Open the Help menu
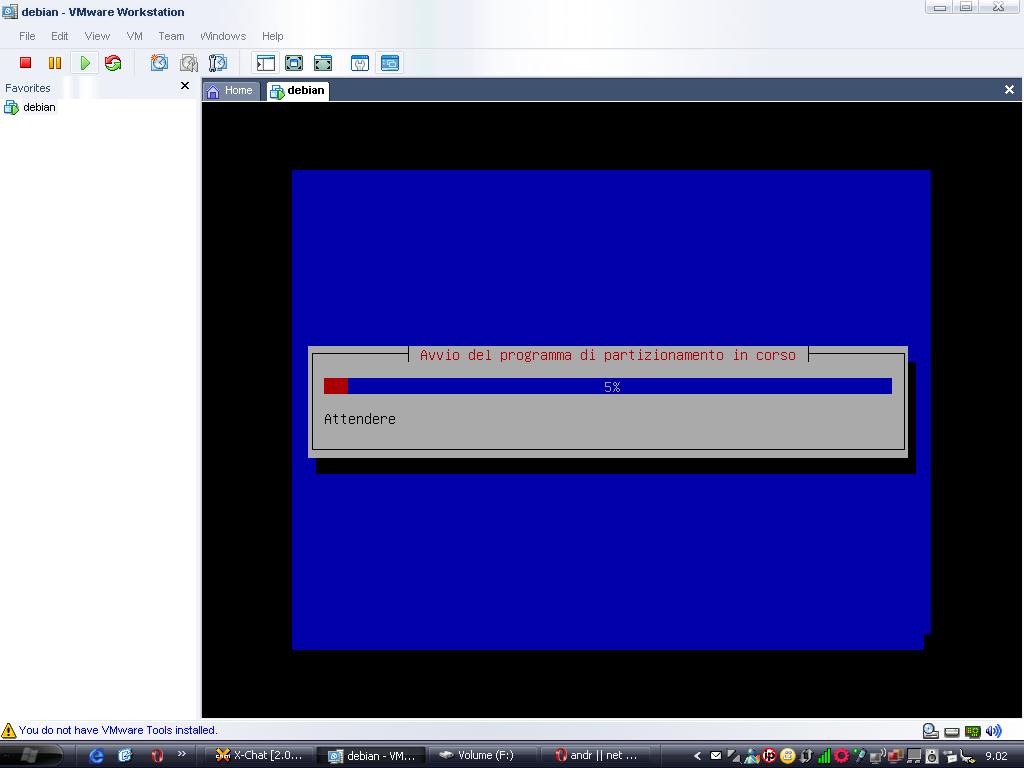Image resolution: width=1024 pixels, height=768 pixels. 272,36
